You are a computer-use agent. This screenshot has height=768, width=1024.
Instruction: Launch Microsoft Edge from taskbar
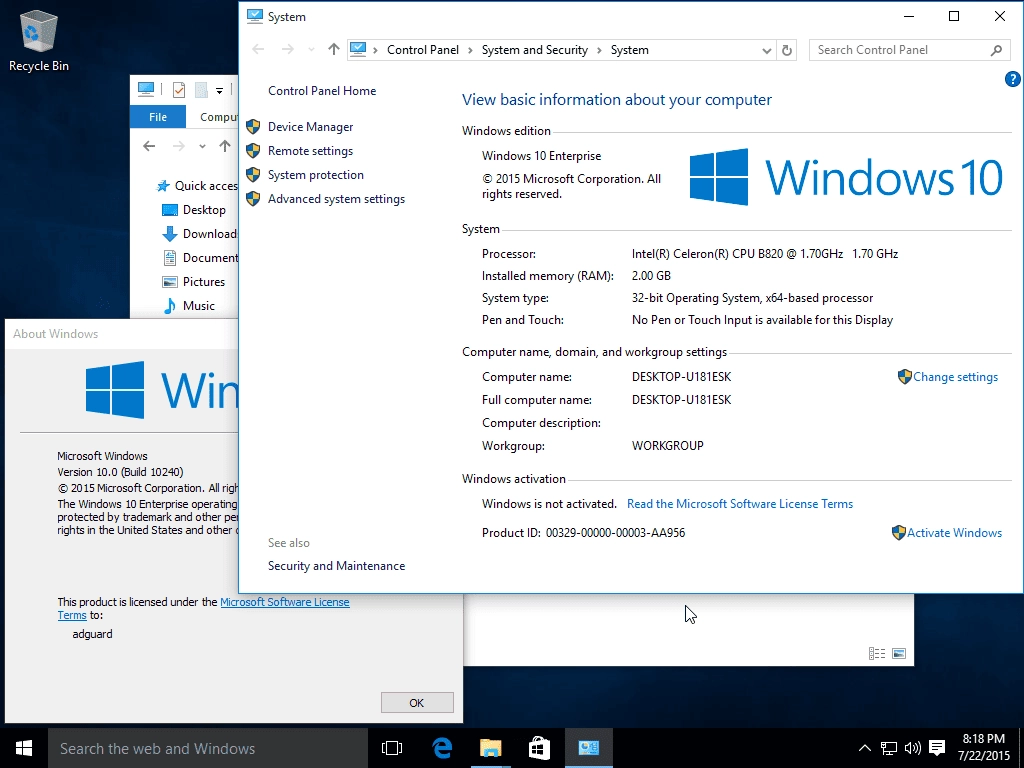tap(442, 748)
